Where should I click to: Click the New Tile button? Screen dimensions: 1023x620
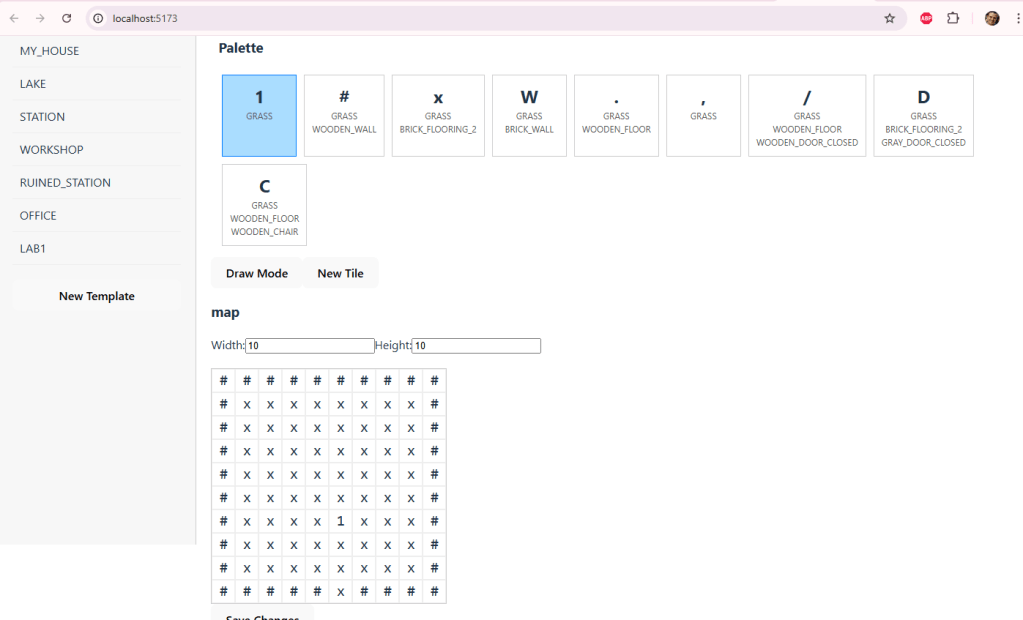[340, 273]
